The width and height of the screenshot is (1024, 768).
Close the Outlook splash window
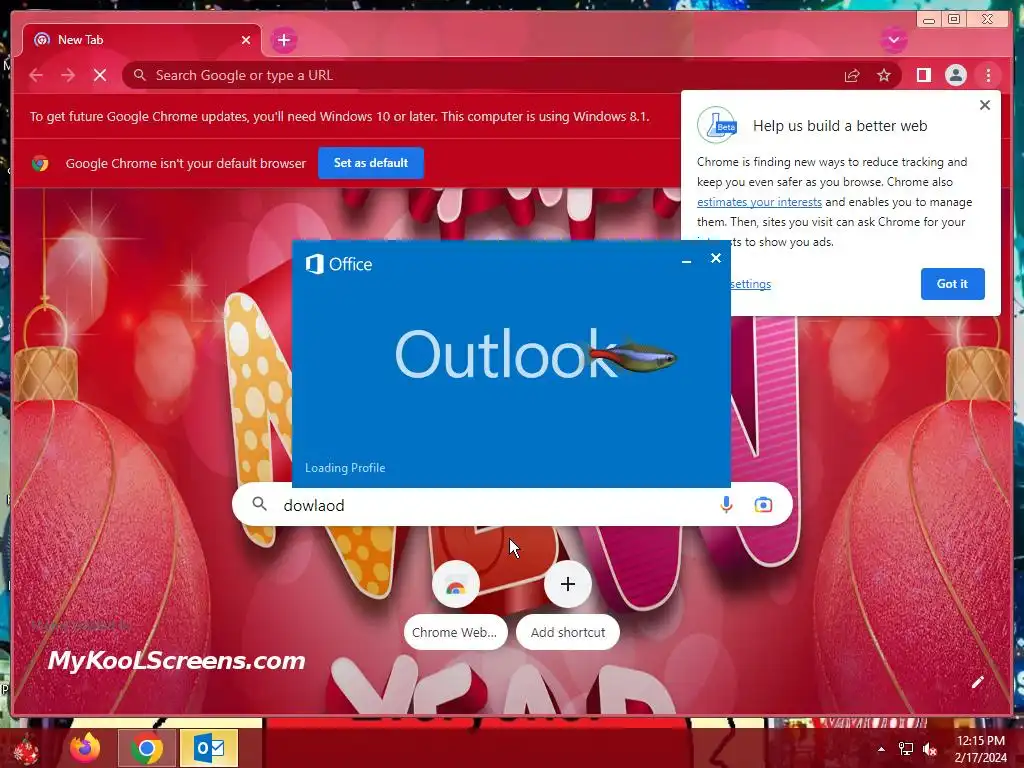point(716,258)
